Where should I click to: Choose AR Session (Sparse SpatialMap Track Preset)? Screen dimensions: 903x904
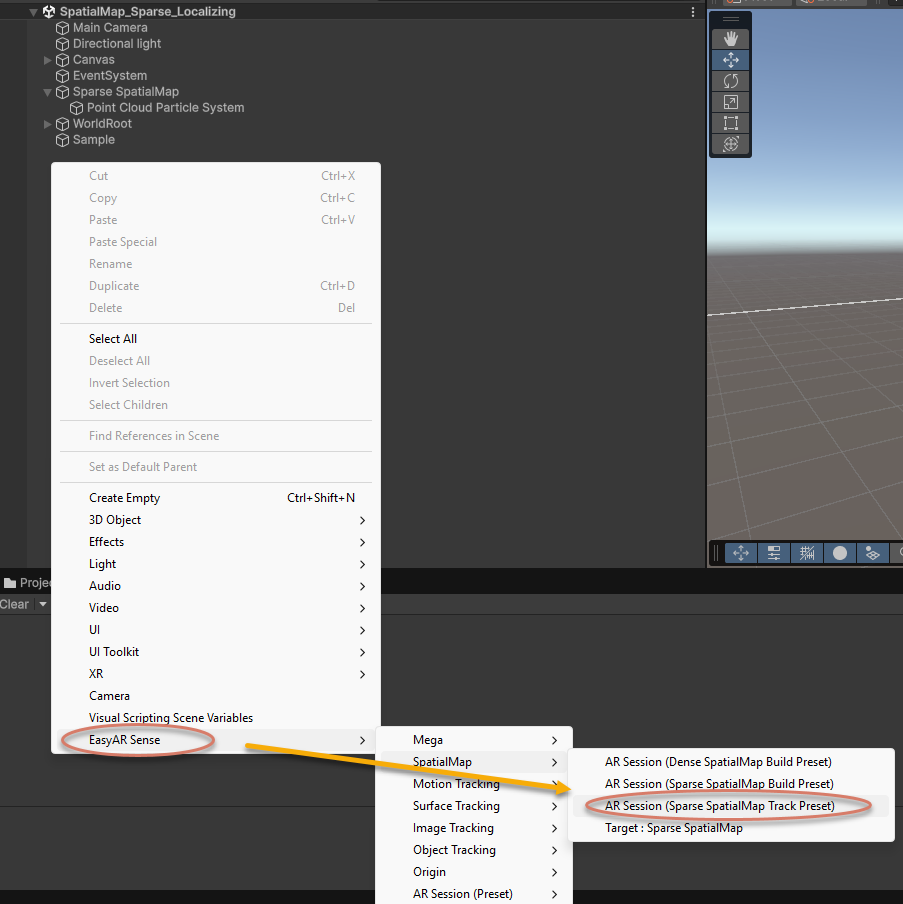click(719, 806)
